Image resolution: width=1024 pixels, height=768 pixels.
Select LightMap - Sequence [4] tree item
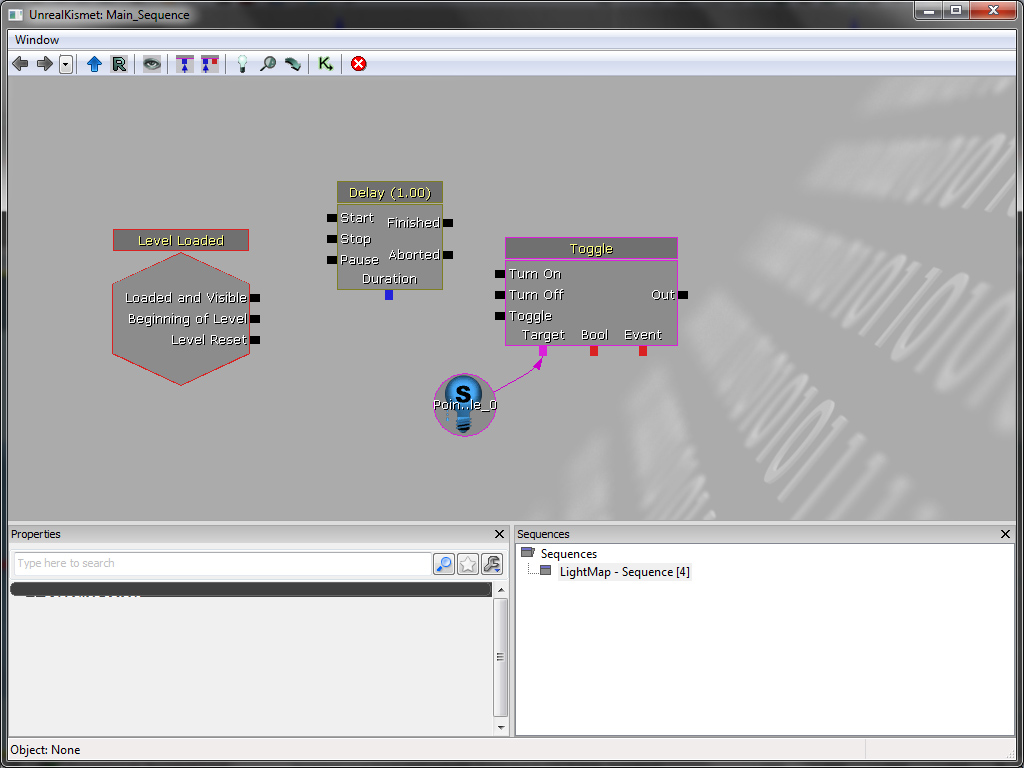[624, 572]
